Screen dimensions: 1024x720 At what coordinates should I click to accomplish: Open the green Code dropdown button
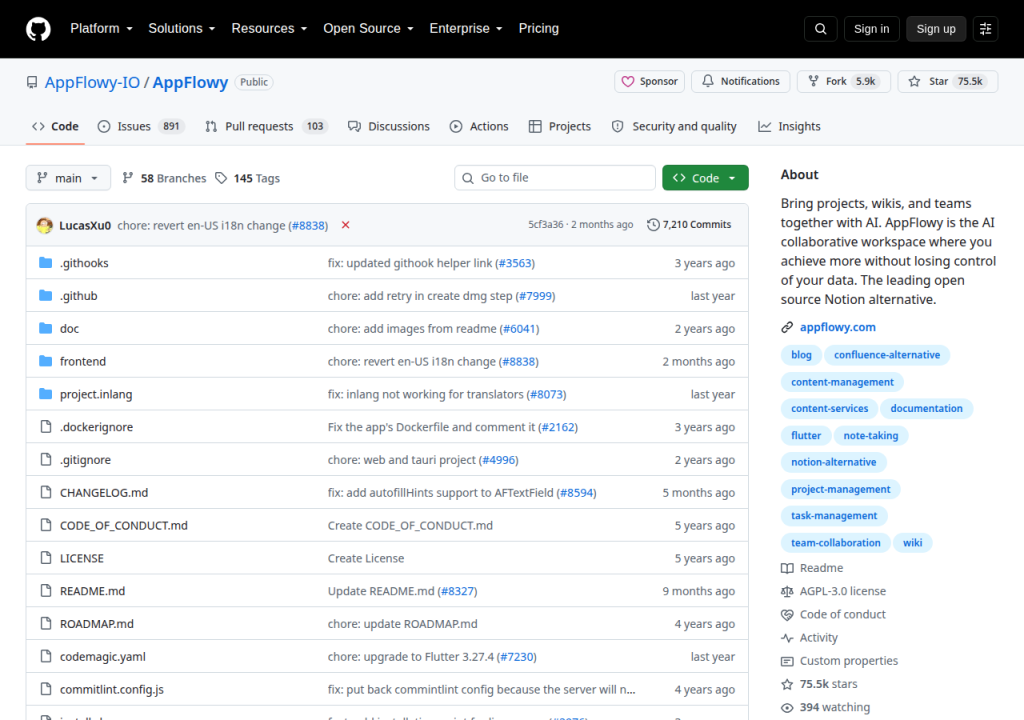(x=705, y=178)
